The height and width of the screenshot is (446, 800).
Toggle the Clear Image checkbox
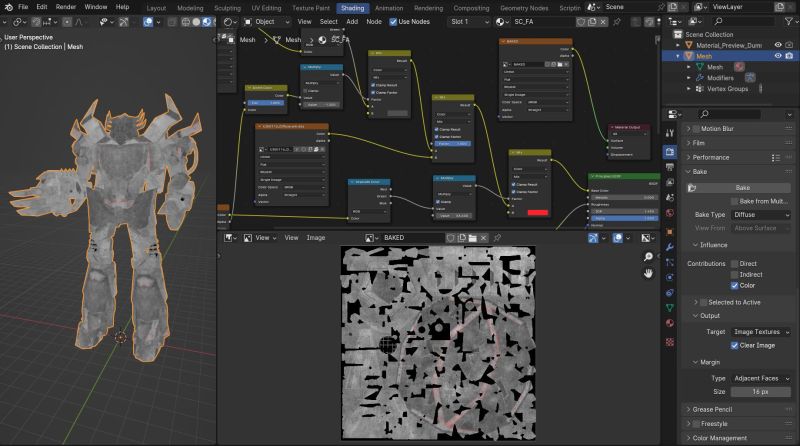coord(735,345)
